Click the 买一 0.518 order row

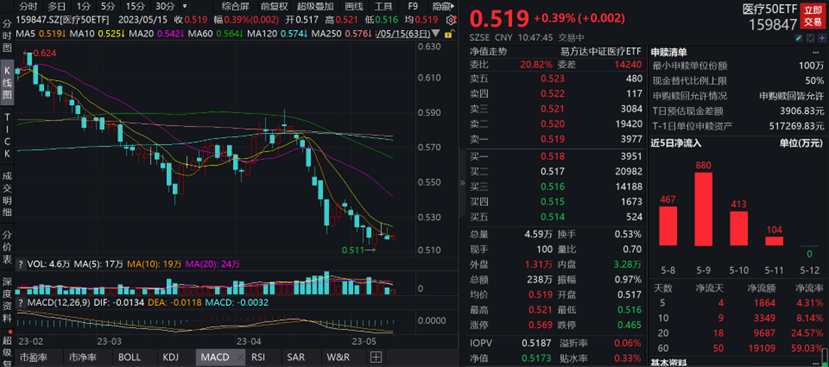pyautogui.click(x=556, y=157)
